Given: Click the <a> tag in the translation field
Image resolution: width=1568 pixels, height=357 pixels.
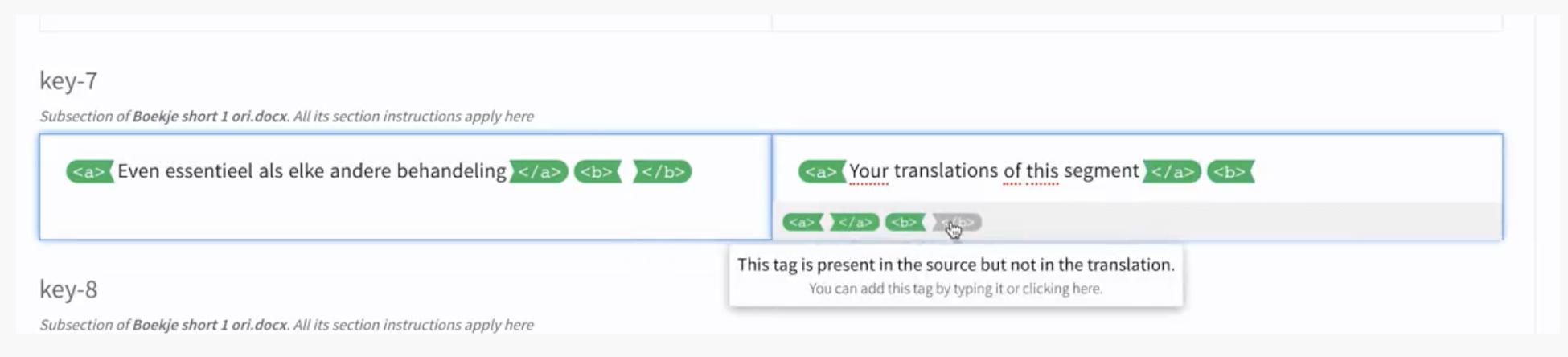Looking at the screenshot, I should click(x=822, y=171).
